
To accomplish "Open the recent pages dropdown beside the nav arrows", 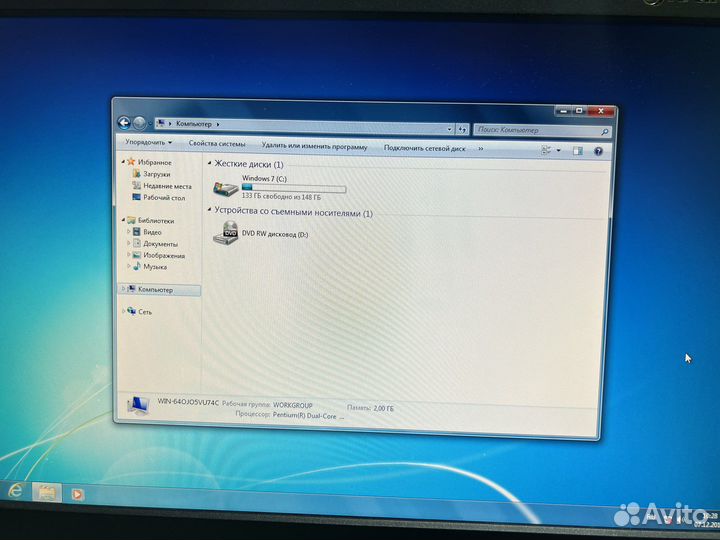I will [150, 124].
